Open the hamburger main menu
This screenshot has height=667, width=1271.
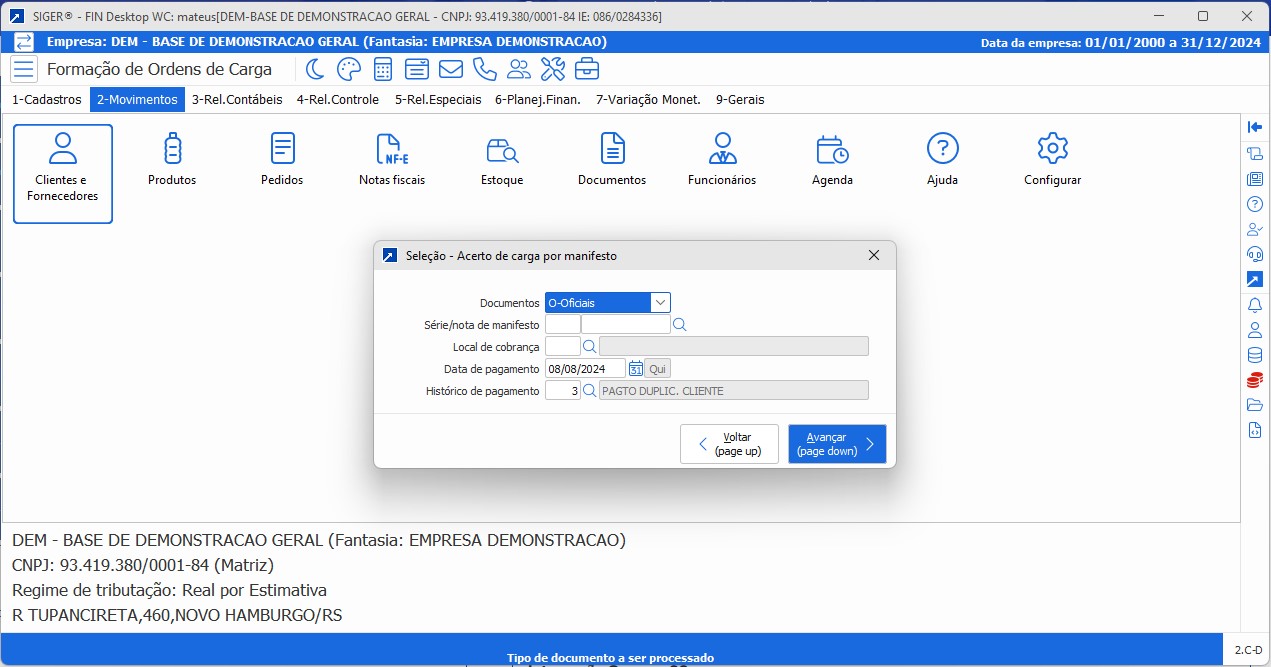(x=24, y=69)
